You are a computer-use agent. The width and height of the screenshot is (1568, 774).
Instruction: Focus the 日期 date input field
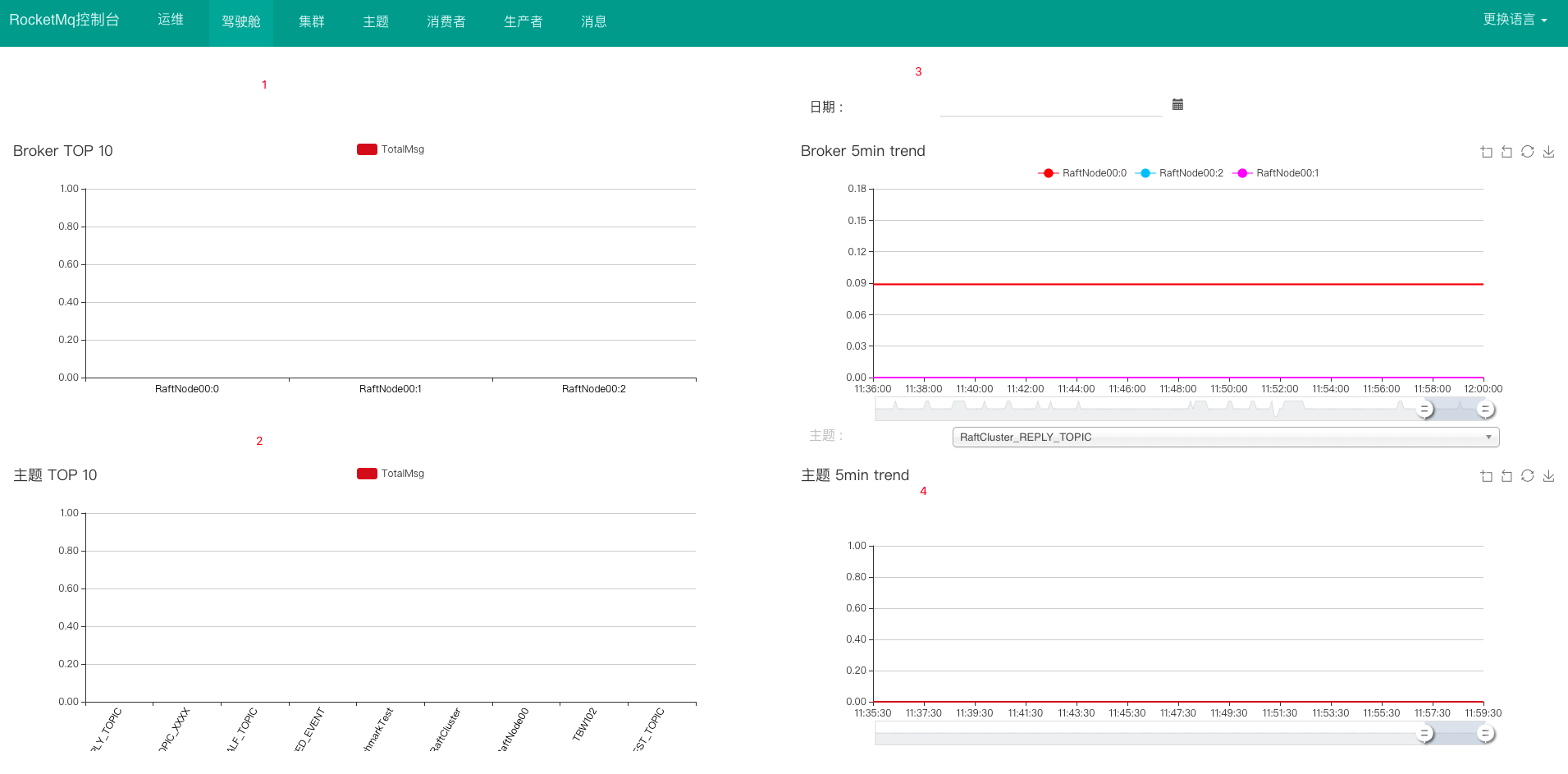point(1051,106)
